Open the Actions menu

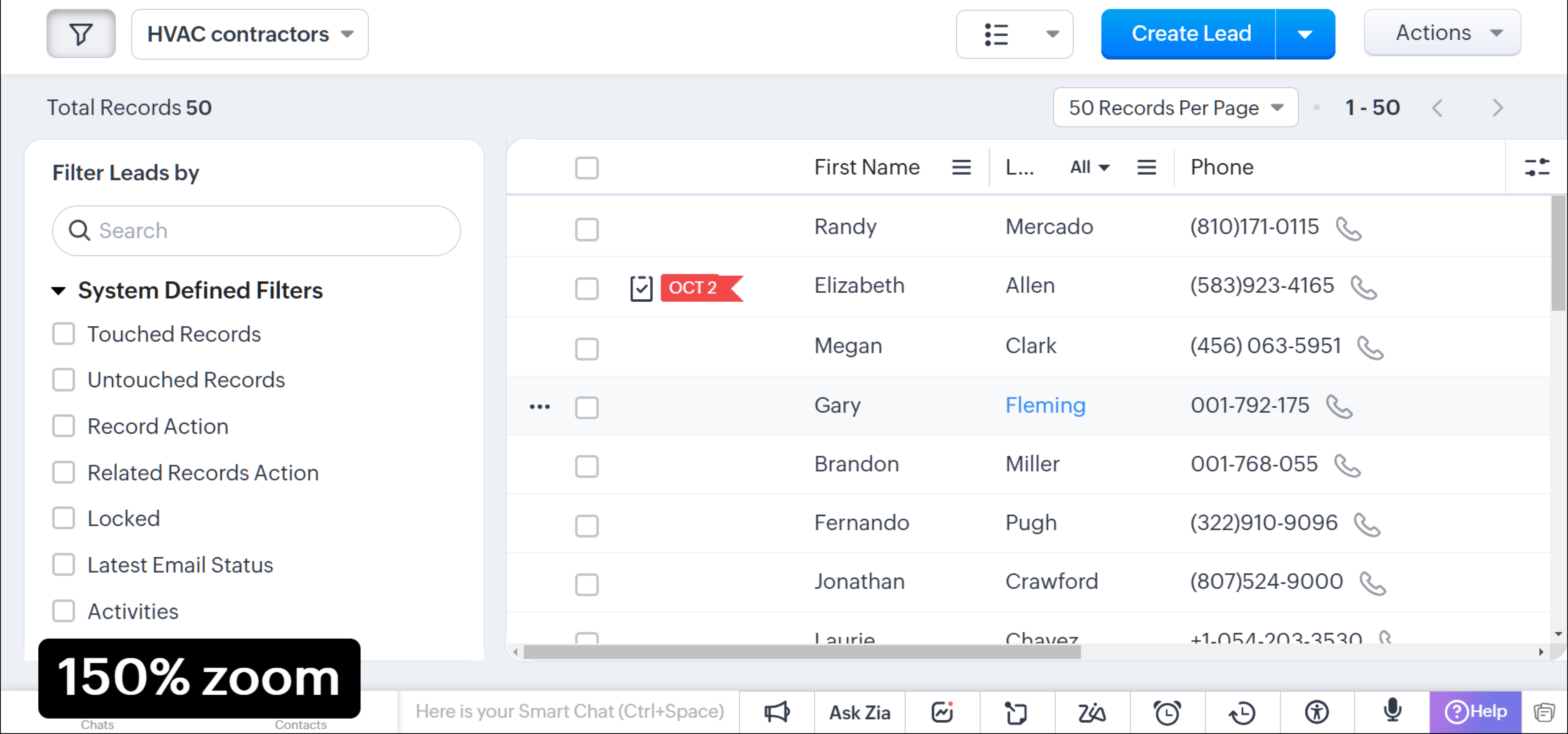point(1442,33)
